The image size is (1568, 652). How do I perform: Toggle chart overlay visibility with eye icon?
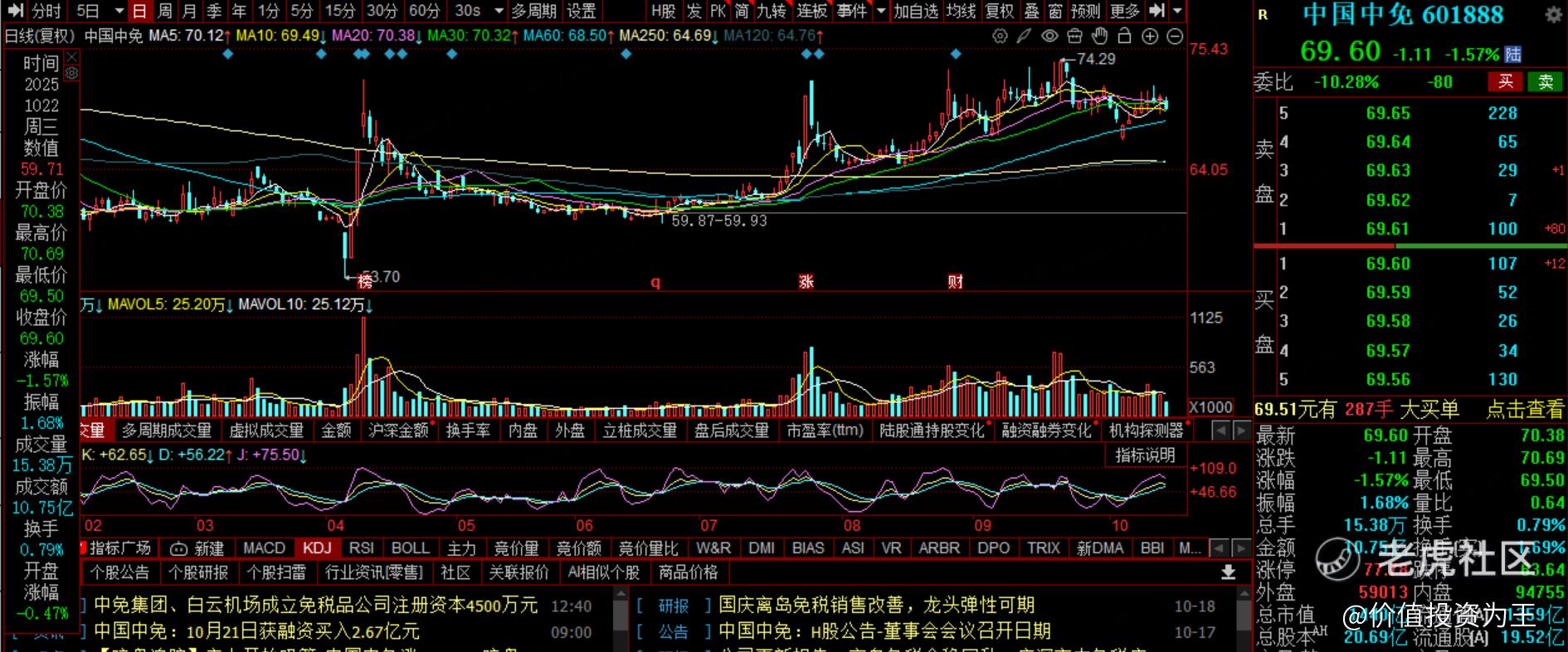[1049, 36]
